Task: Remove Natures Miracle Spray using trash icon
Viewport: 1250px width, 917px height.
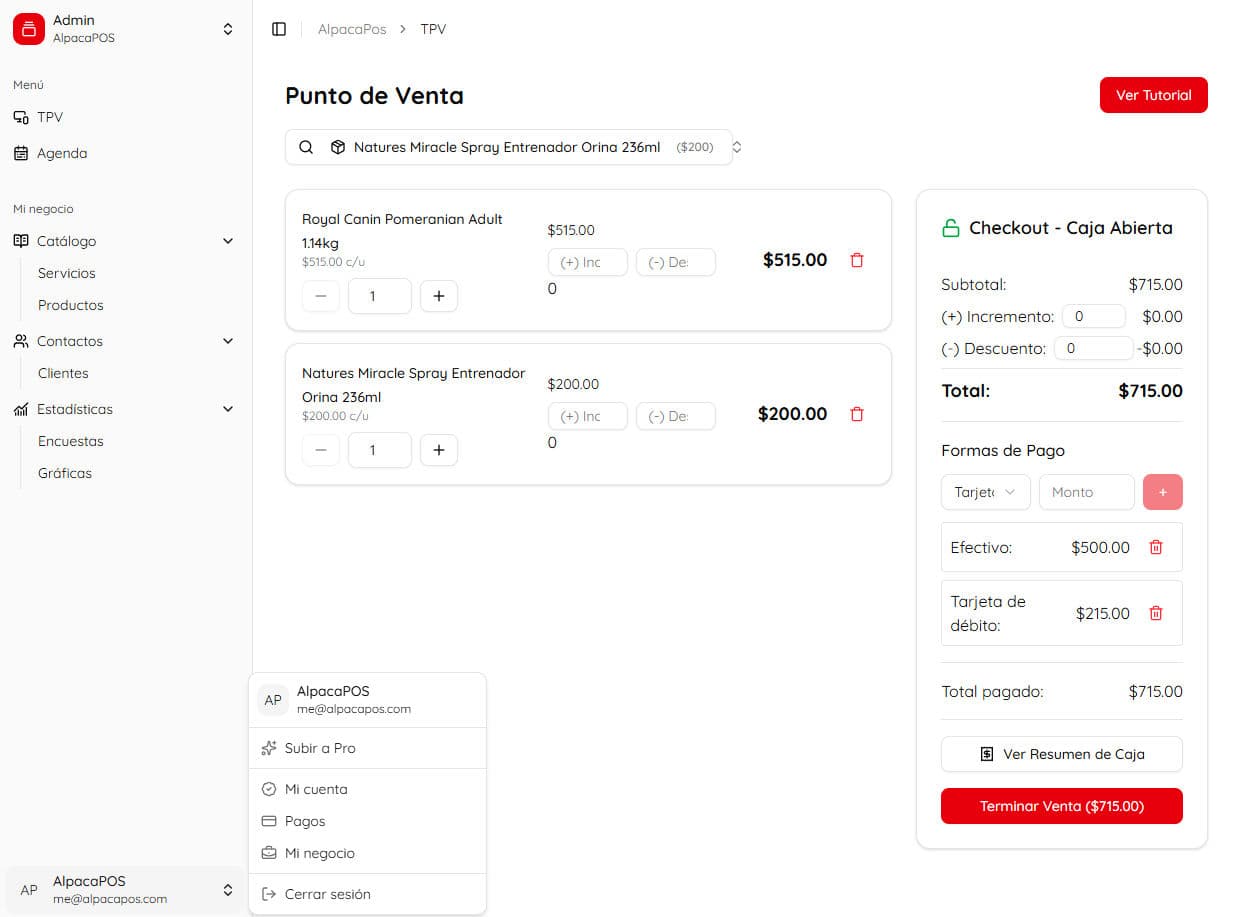Action: (856, 414)
